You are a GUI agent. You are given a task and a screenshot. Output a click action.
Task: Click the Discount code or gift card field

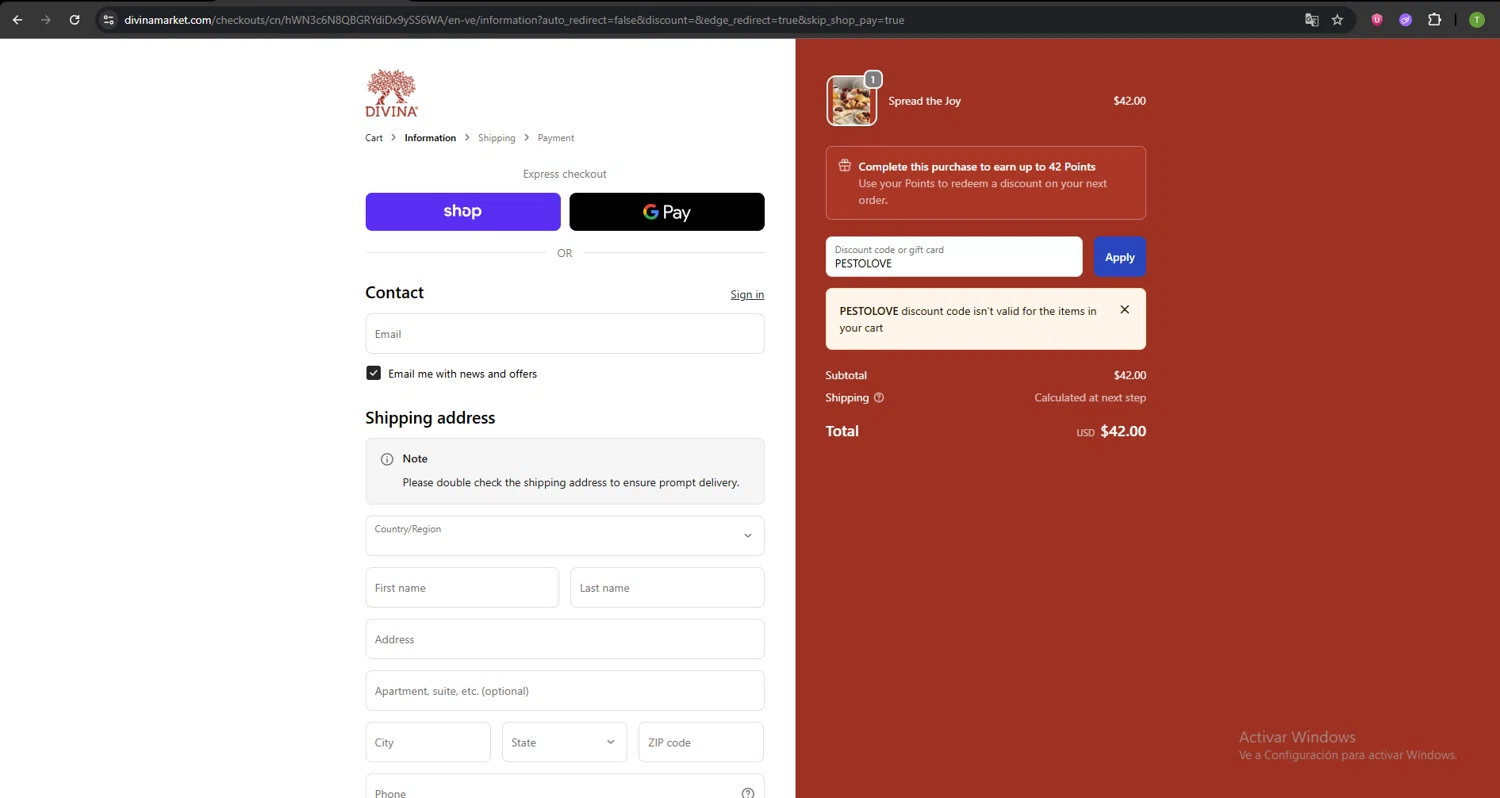coord(954,257)
